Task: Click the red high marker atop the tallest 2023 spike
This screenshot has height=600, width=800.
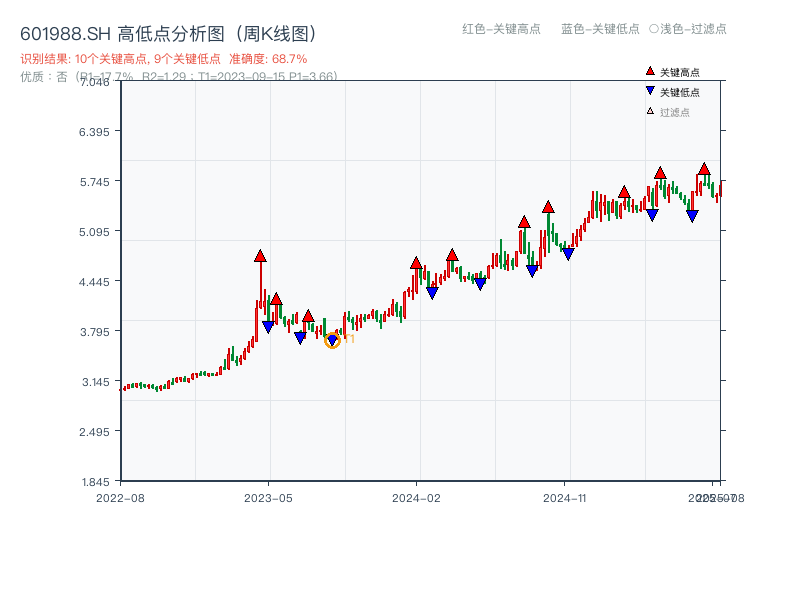Action: click(x=260, y=257)
